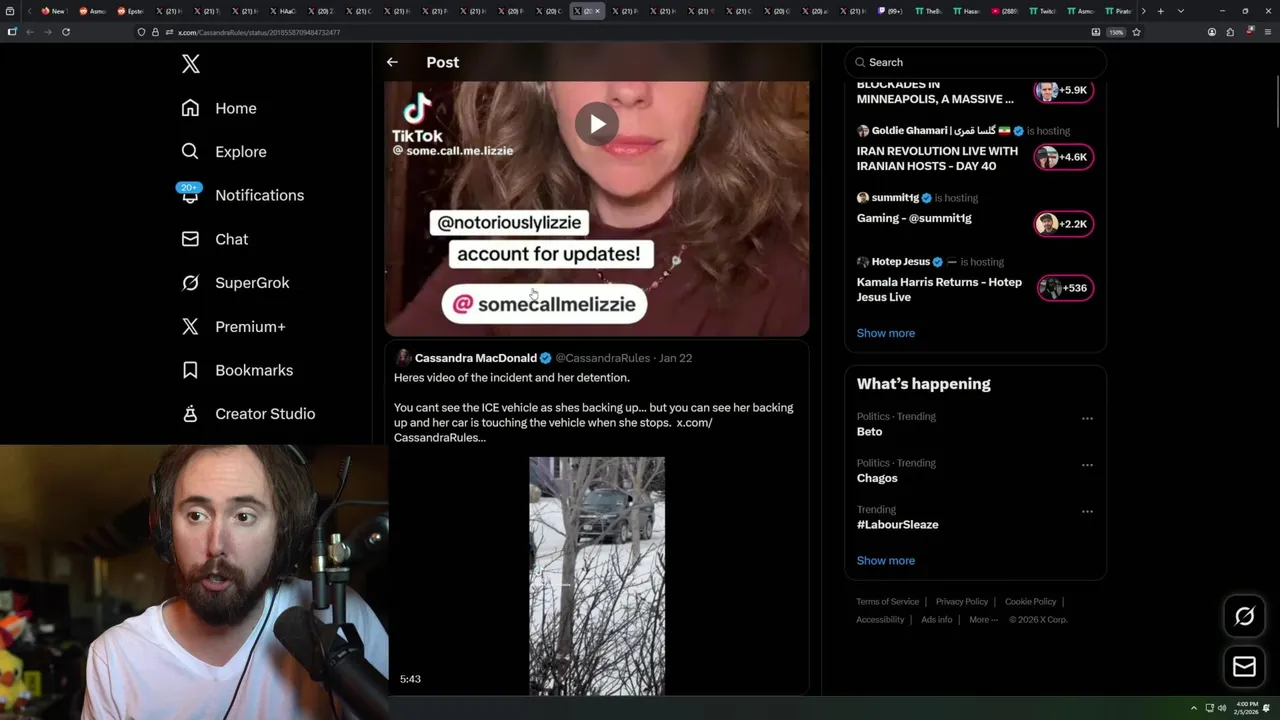Open the floating Grok button
Screen dimensions: 1280x720
click(x=1244, y=616)
